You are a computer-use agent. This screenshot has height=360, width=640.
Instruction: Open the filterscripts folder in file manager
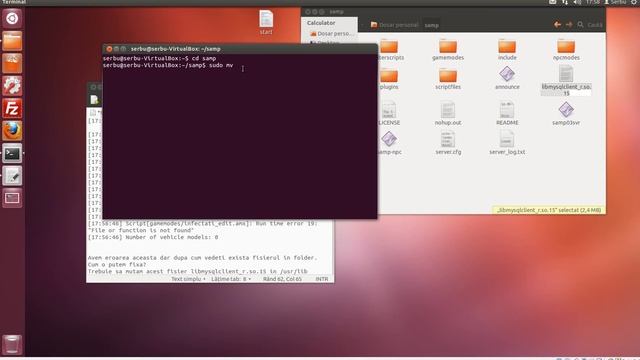coord(389,50)
